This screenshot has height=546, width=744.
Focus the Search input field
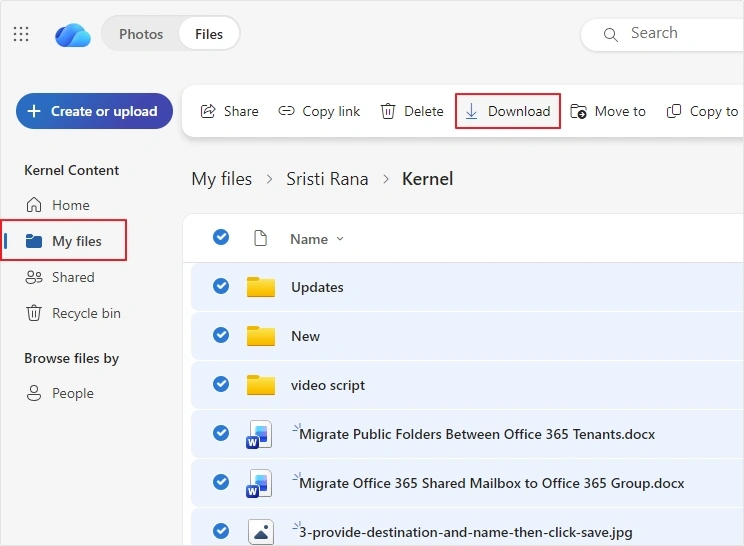click(x=664, y=34)
